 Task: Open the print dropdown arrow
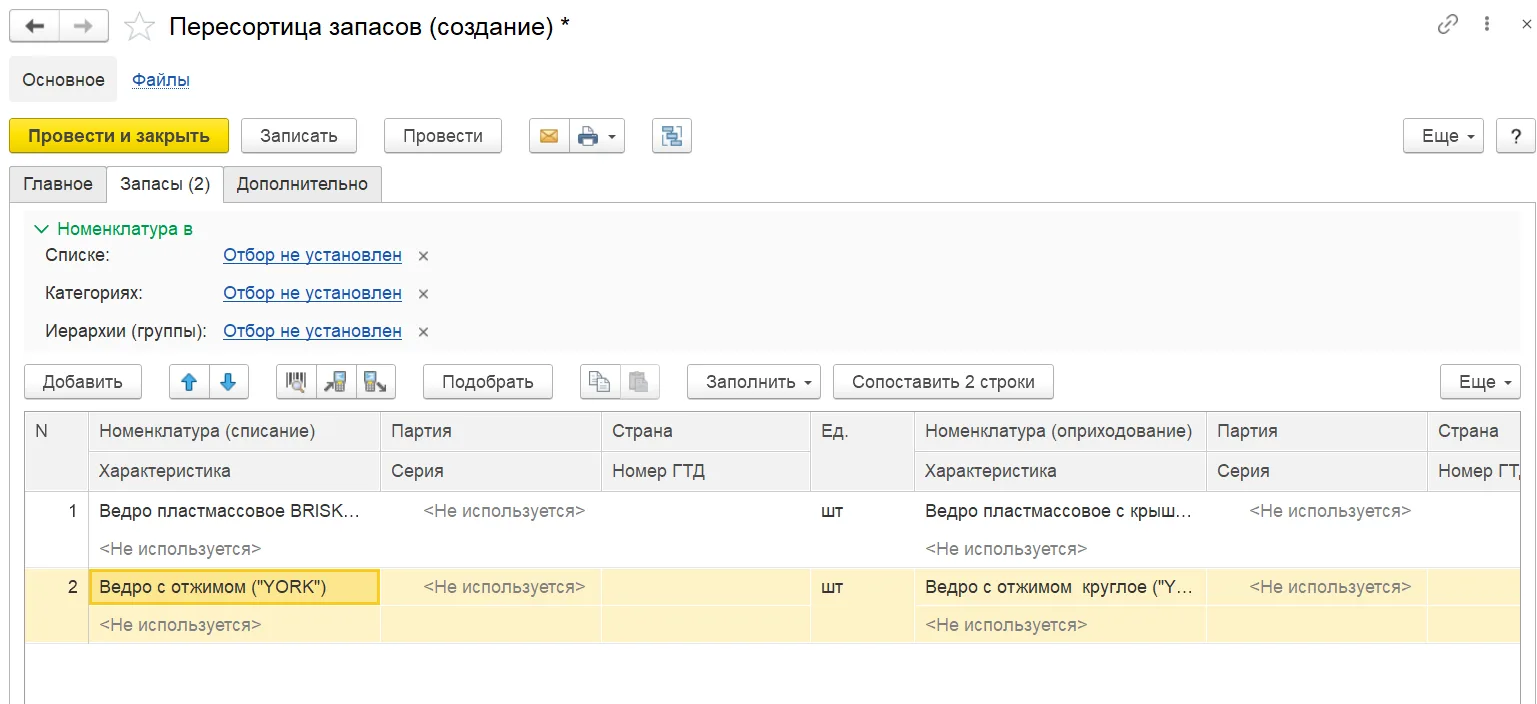pyautogui.click(x=612, y=136)
